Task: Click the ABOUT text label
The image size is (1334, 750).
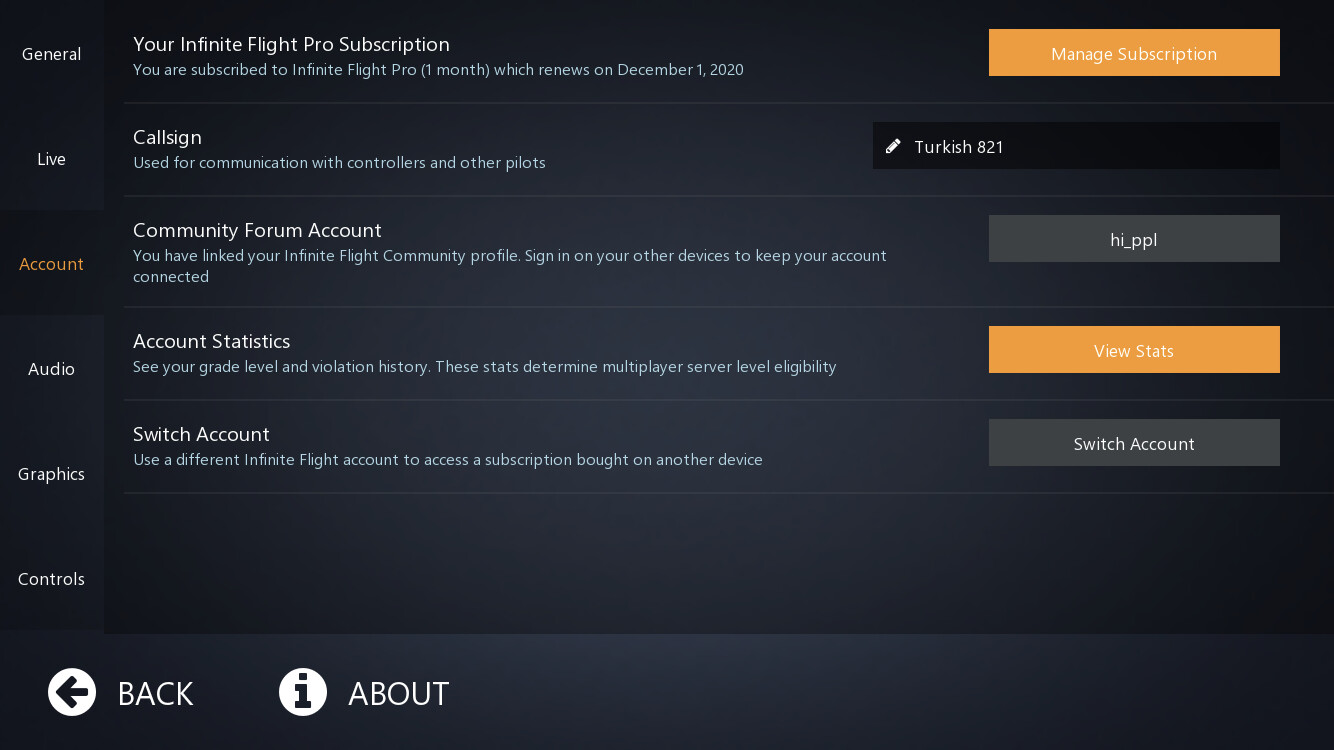Action: coord(398,693)
